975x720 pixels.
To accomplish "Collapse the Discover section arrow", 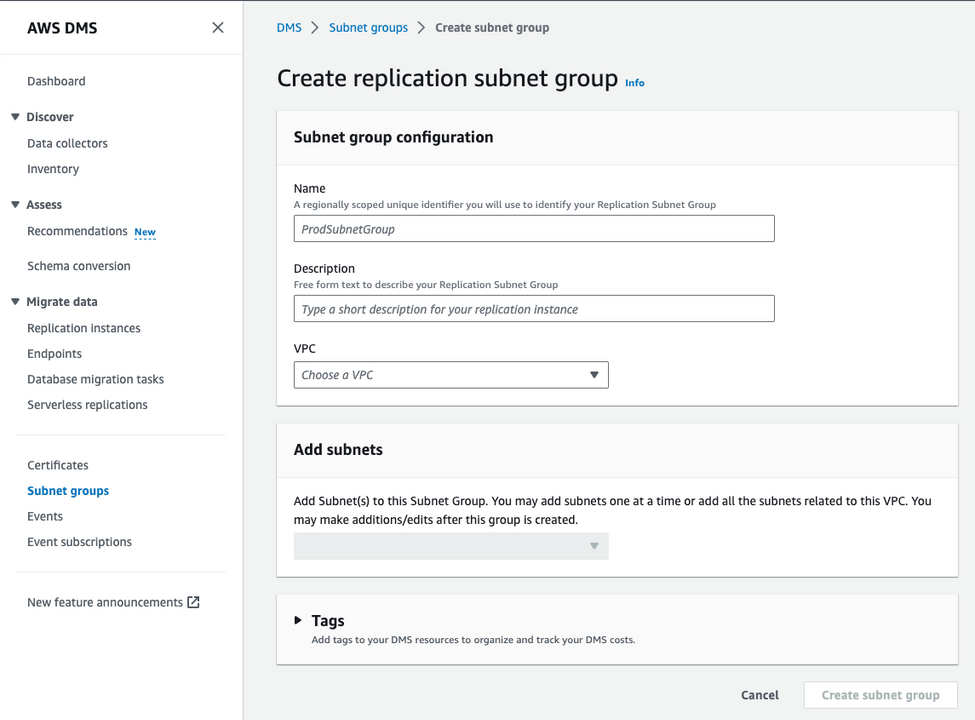I will [15, 117].
